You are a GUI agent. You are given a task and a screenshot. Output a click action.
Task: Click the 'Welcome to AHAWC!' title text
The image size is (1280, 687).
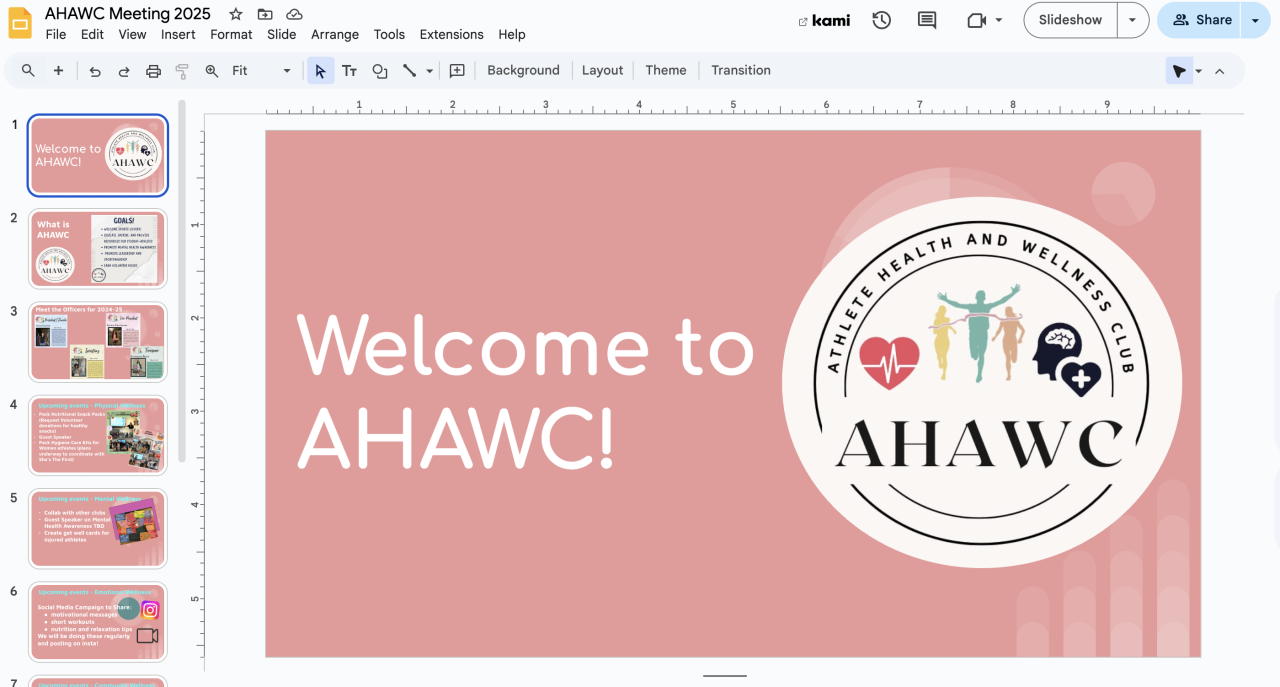tap(525, 391)
